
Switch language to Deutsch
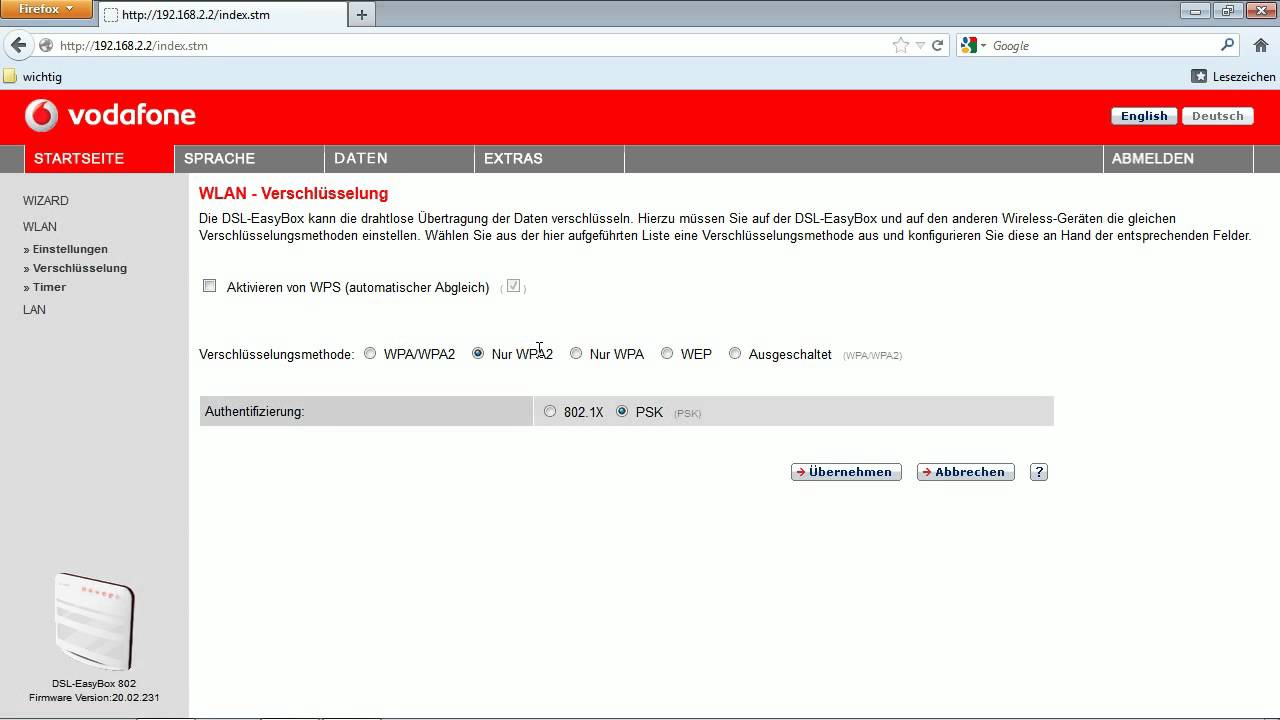click(x=1217, y=116)
